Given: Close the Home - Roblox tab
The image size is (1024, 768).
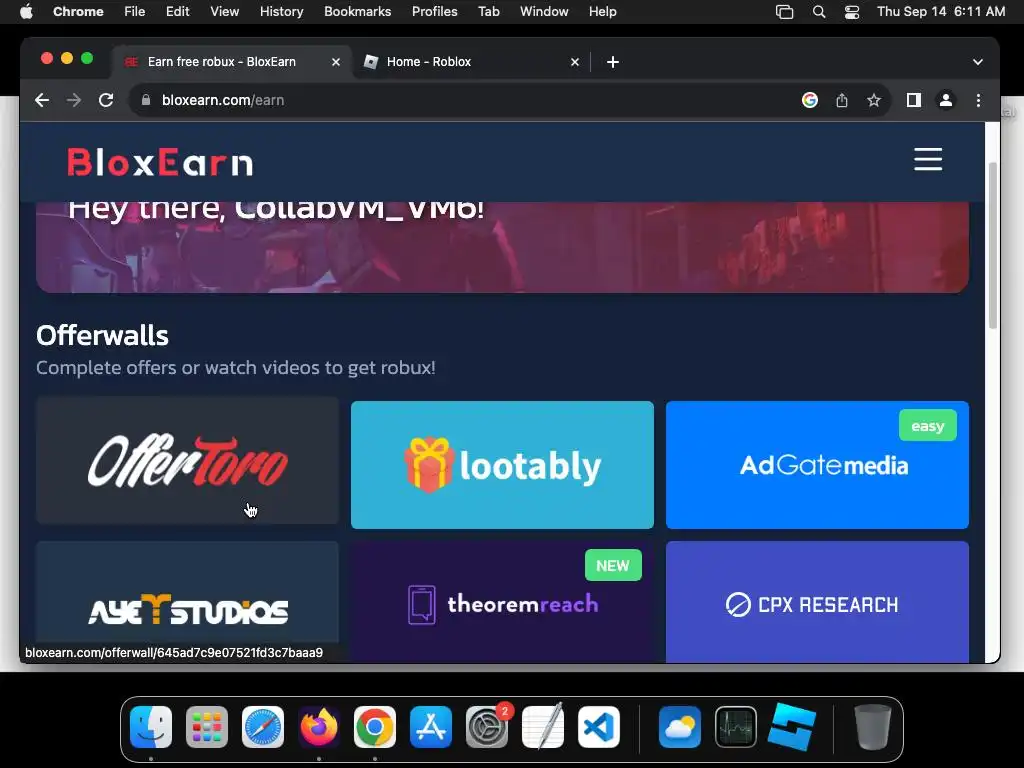Looking at the screenshot, I should (575, 61).
